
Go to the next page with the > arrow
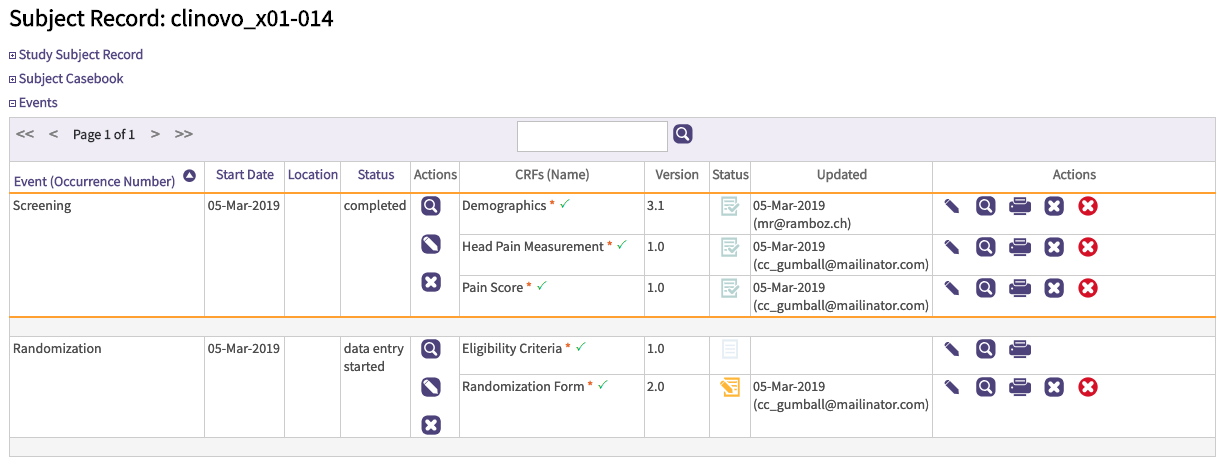(x=155, y=134)
